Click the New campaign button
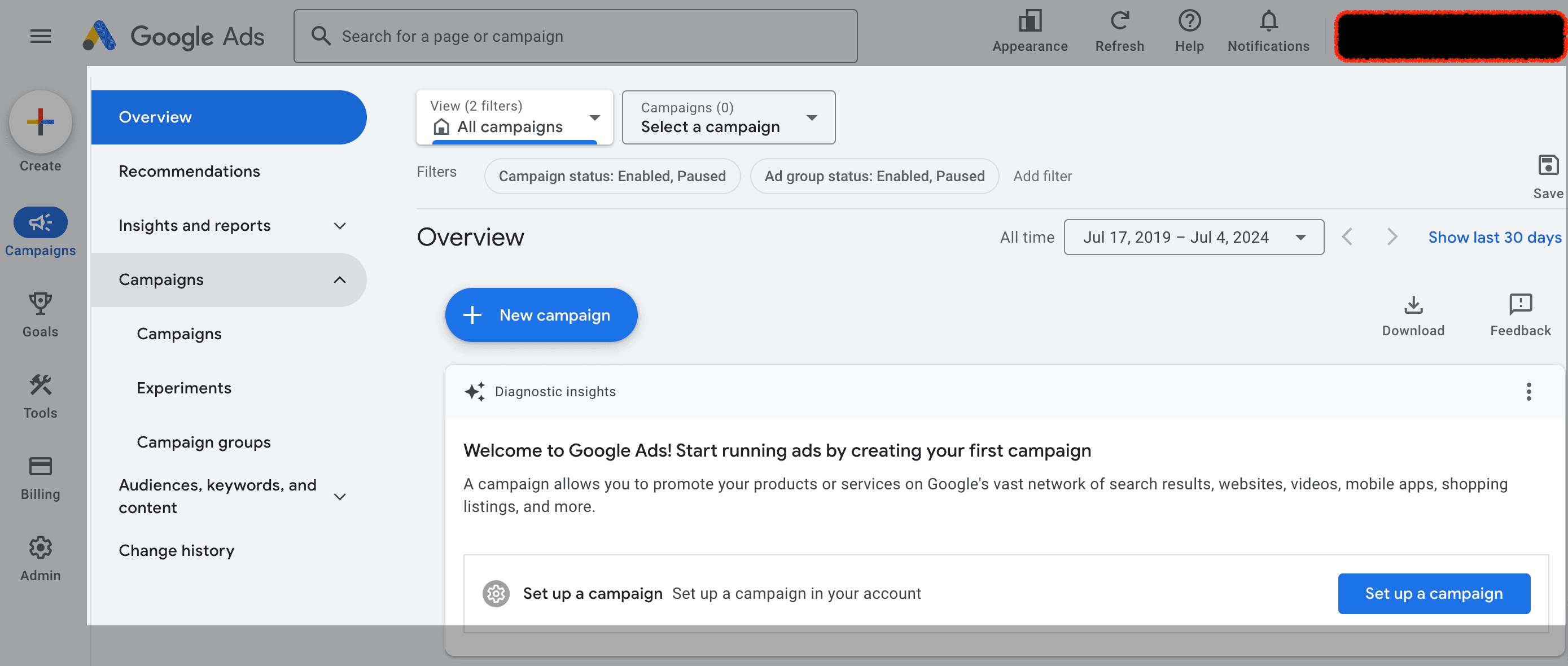Image resolution: width=1568 pixels, height=666 pixels. point(541,315)
